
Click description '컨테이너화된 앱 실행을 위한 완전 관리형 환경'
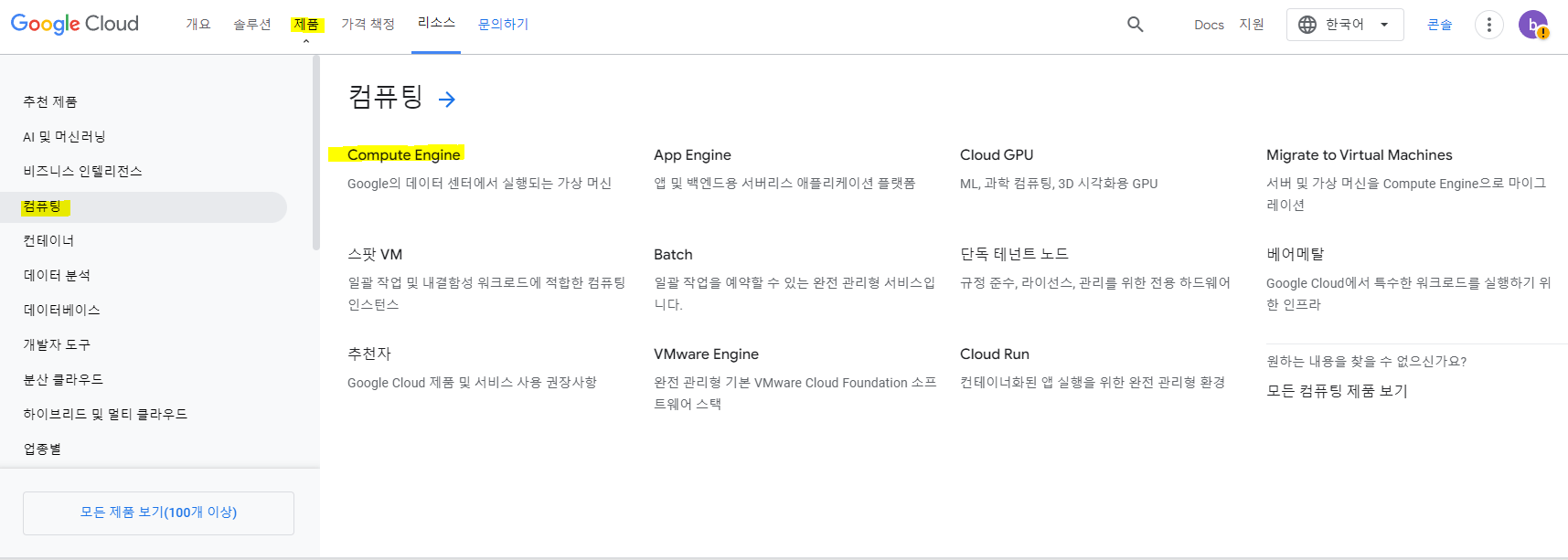[x=1093, y=382]
